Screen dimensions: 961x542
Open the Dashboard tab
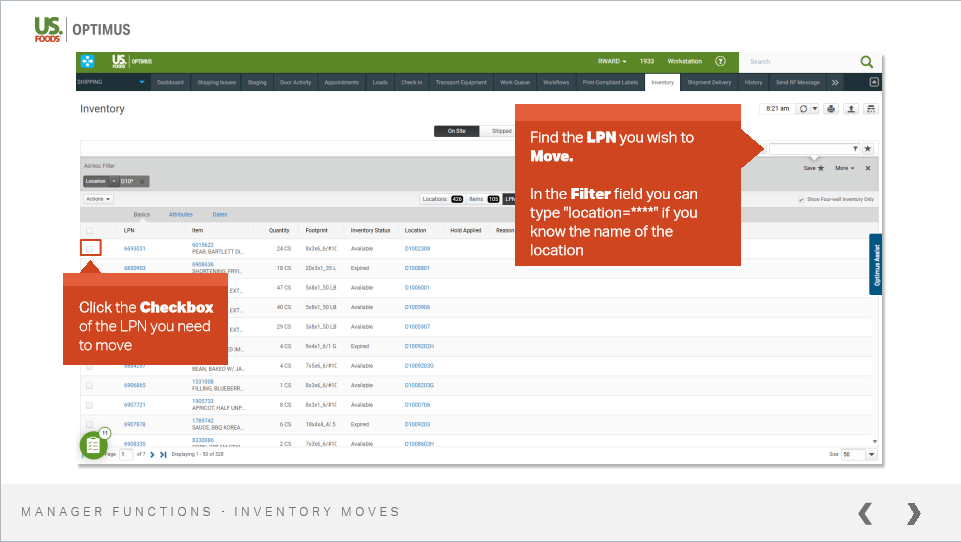coord(170,82)
